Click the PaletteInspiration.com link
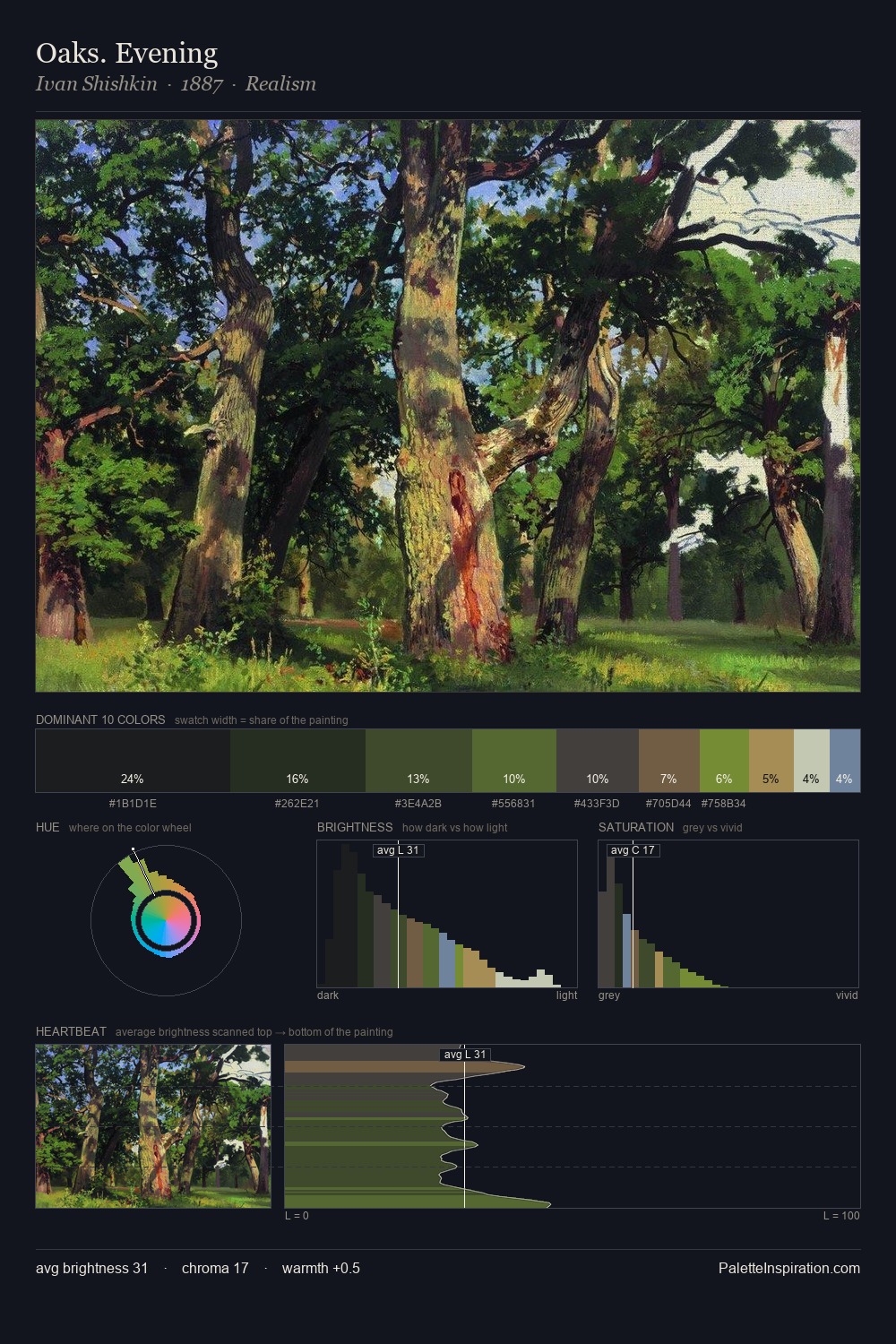Viewport: 896px width, 1344px height. [789, 1268]
